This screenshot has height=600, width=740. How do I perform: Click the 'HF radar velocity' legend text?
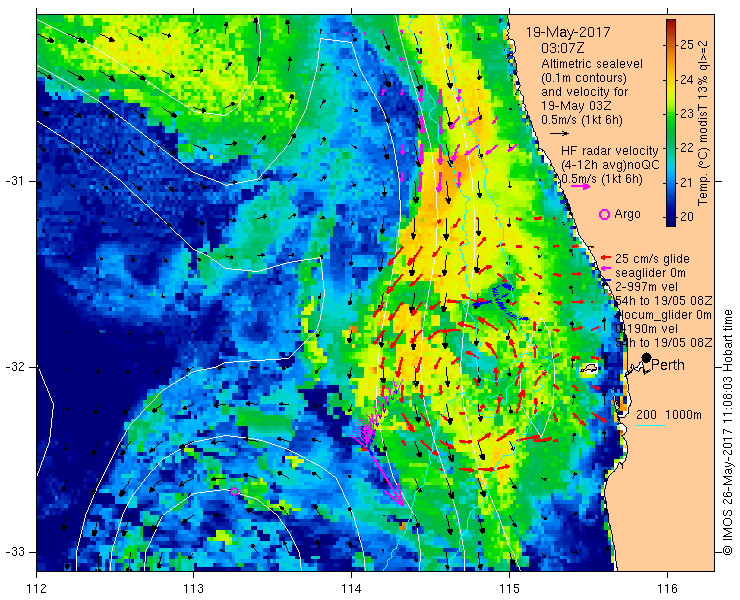point(610,151)
